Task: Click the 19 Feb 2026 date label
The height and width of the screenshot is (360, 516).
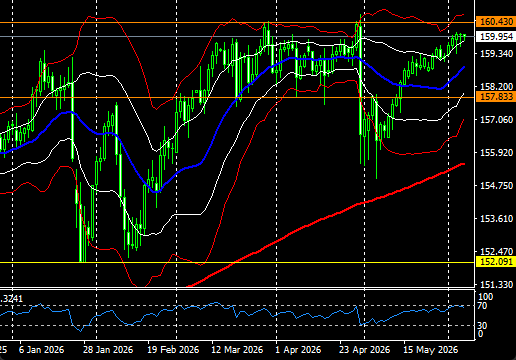Action: pyautogui.click(x=173, y=350)
